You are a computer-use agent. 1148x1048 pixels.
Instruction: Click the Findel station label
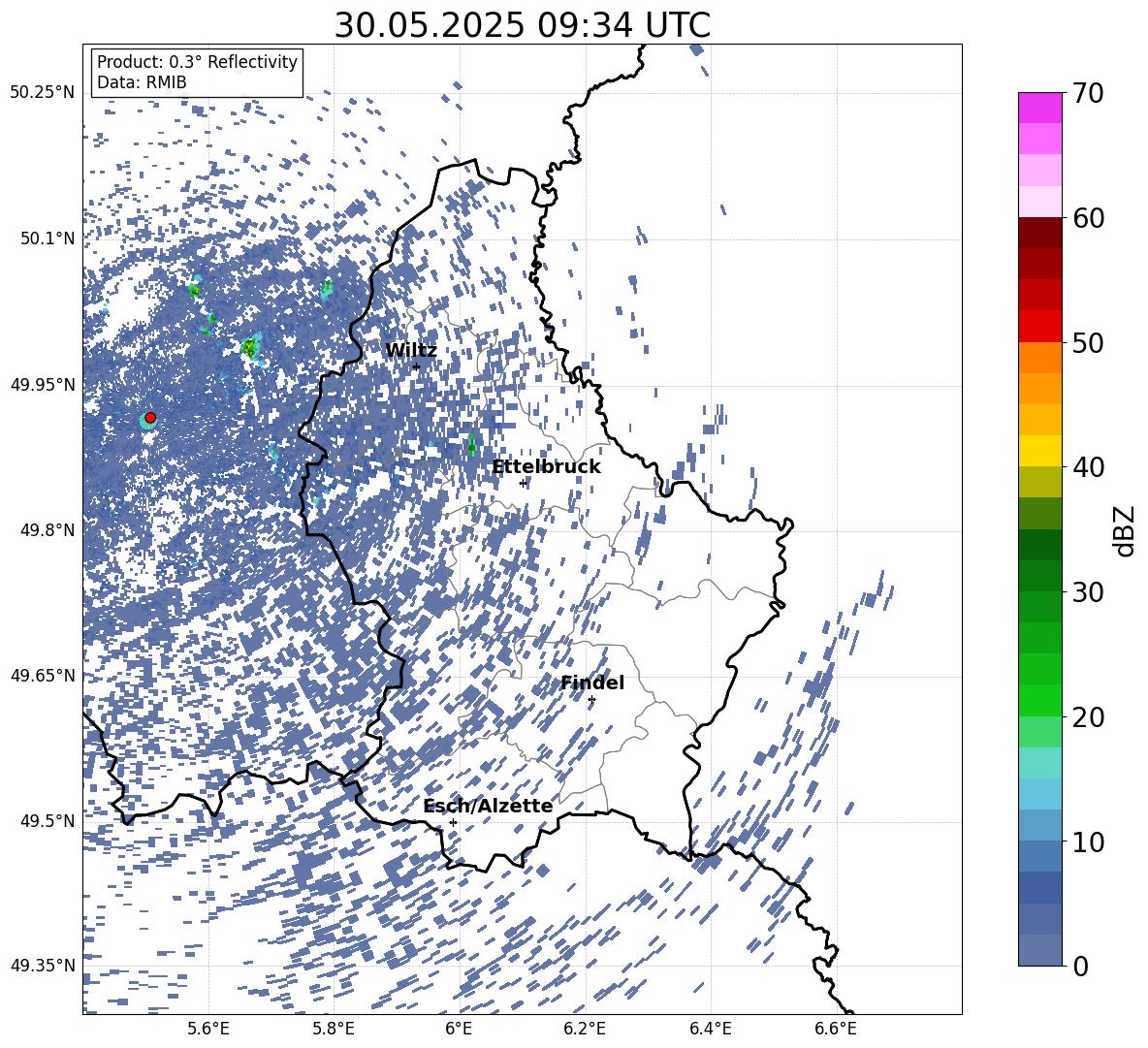point(592,683)
